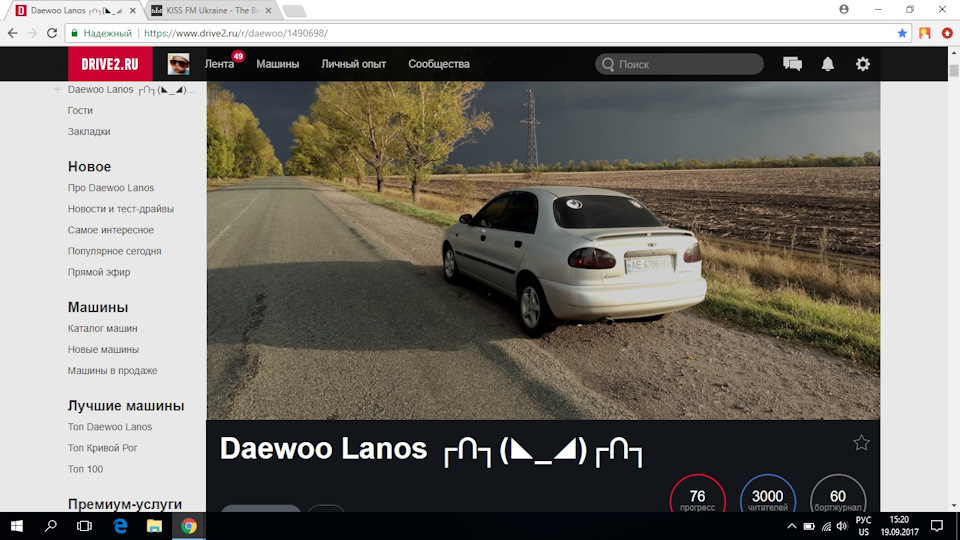The height and width of the screenshot is (540, 960).
Task: Open Про Daewoo Lanos link
Action: tap(111, 187)
